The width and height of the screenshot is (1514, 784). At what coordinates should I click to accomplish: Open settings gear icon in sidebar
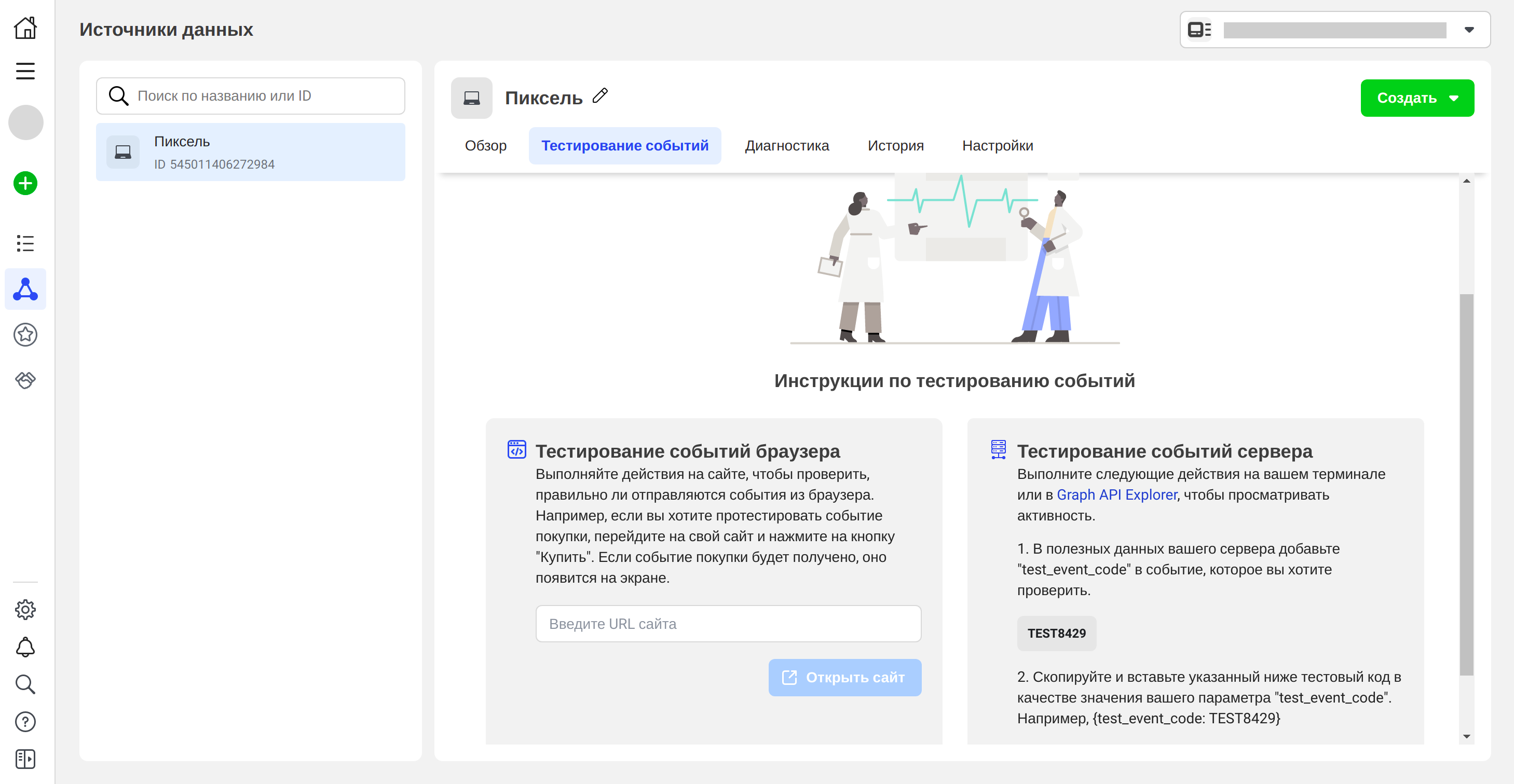[25, 610]
